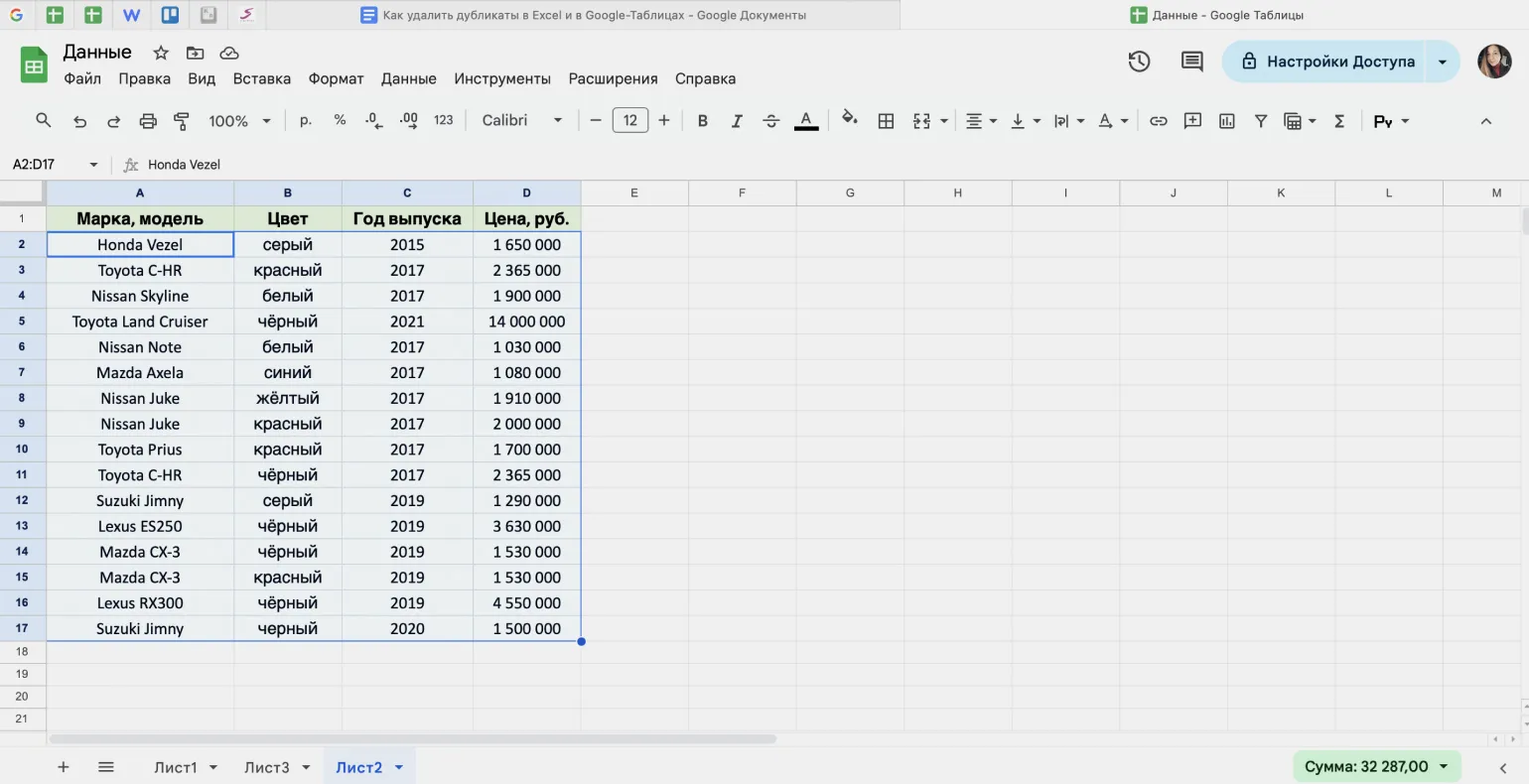Toggle bold formatting
Viewport: 1529px width, 784px height.
click(702, 121)
